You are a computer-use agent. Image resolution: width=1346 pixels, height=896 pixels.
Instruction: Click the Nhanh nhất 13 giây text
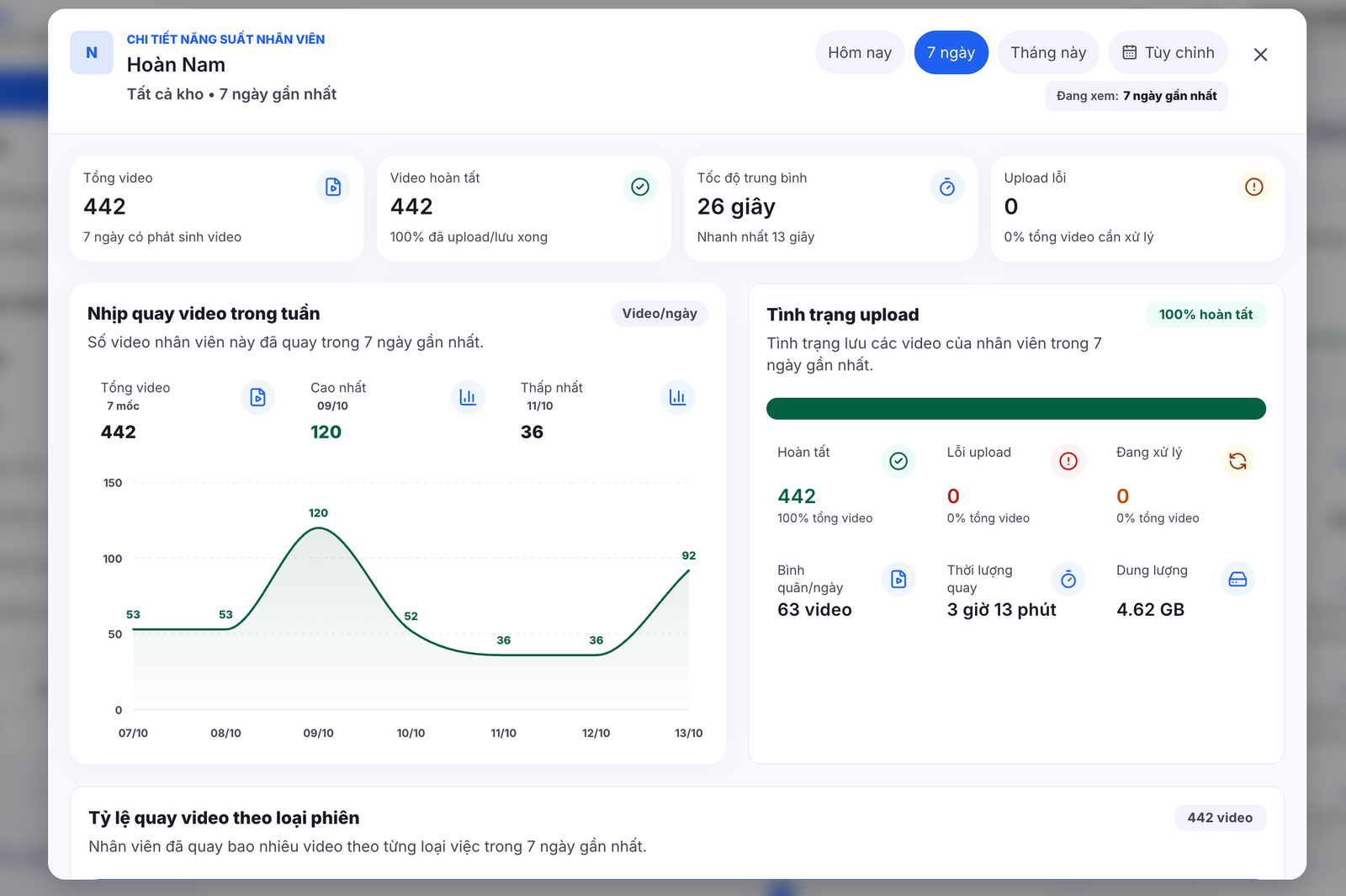[x=755, y=237]
